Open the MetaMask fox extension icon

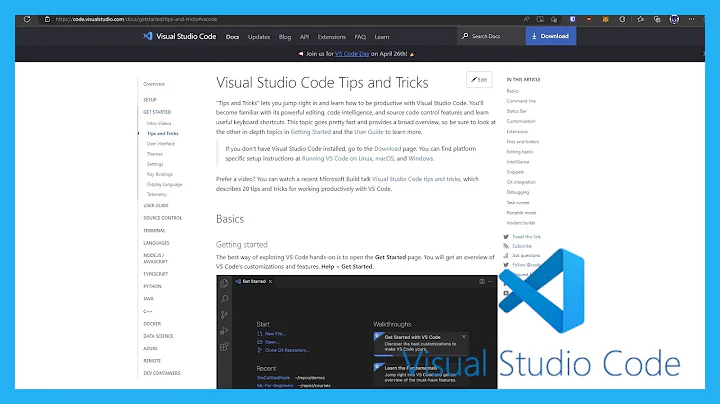click(606, 19)
